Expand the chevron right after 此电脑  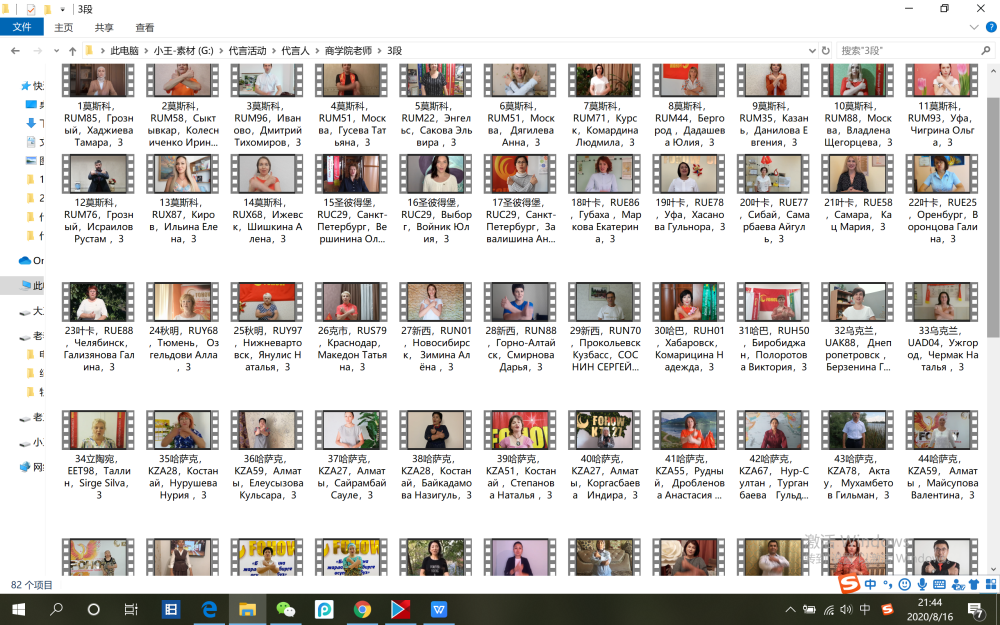pos(146,50)
